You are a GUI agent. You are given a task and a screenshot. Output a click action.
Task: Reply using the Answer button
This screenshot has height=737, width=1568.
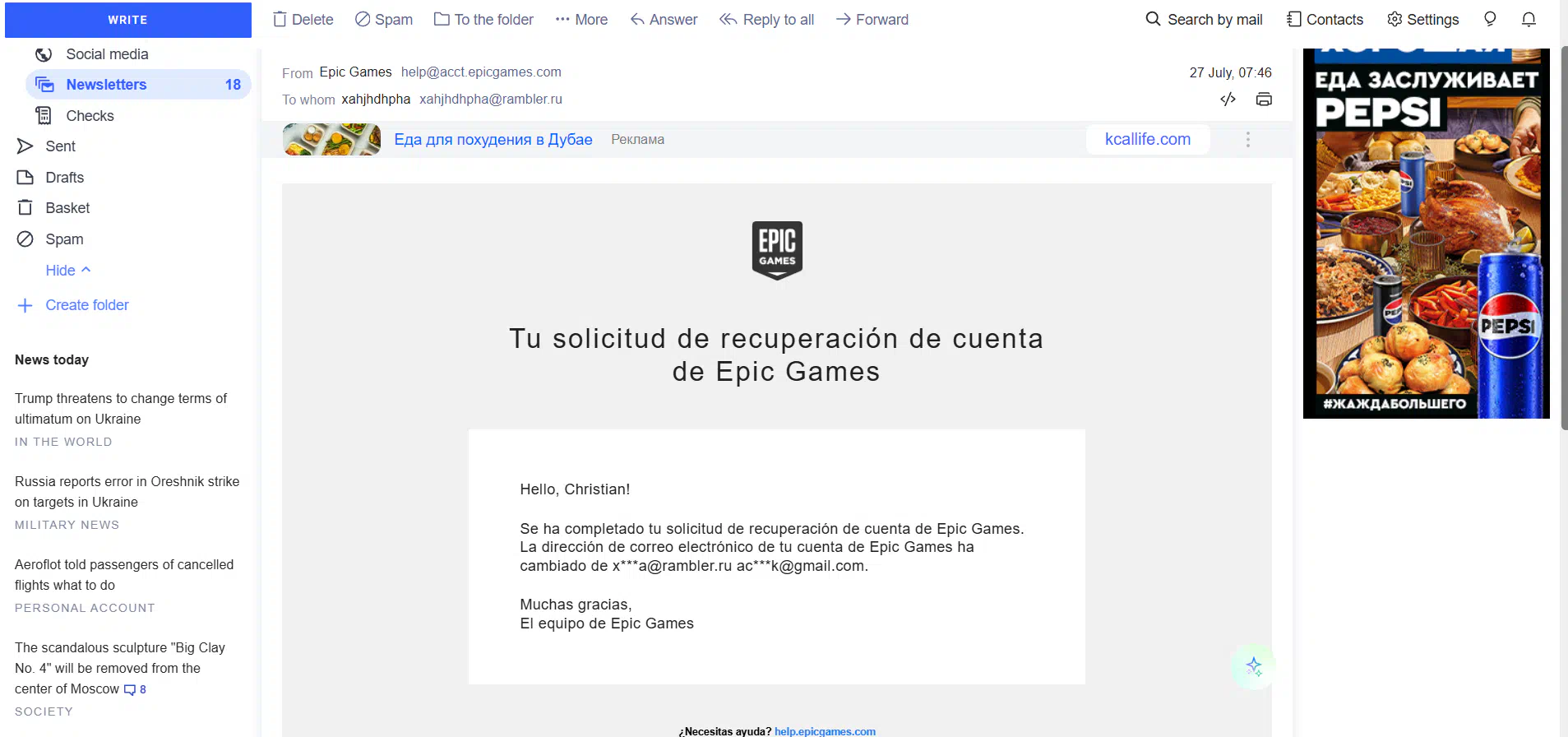click(664, 19)
